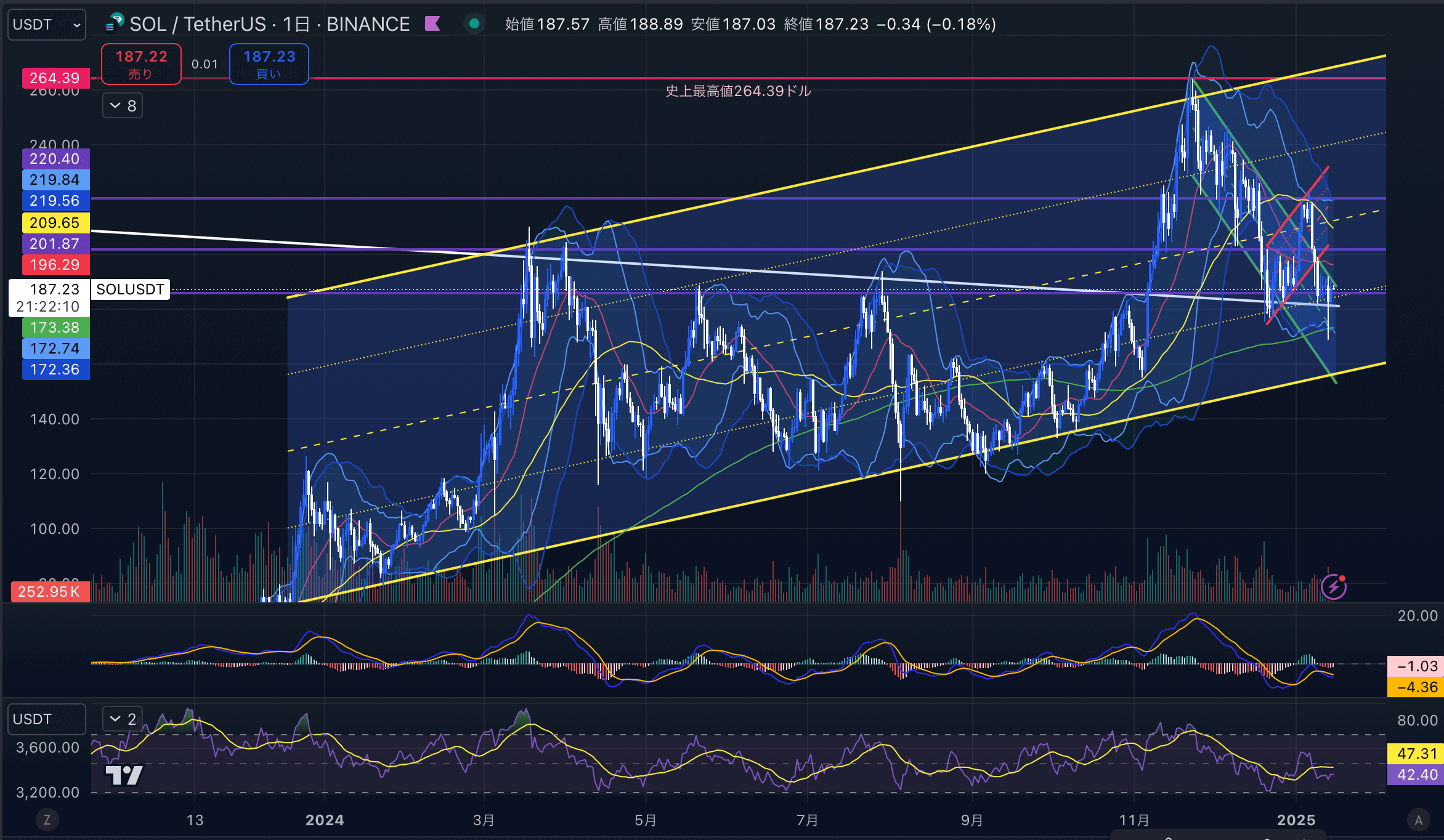Image resolution: width=1444 pixels, height=840 pixels.
Task: Click the 196.29 red price label
Action: pos(55,265)
